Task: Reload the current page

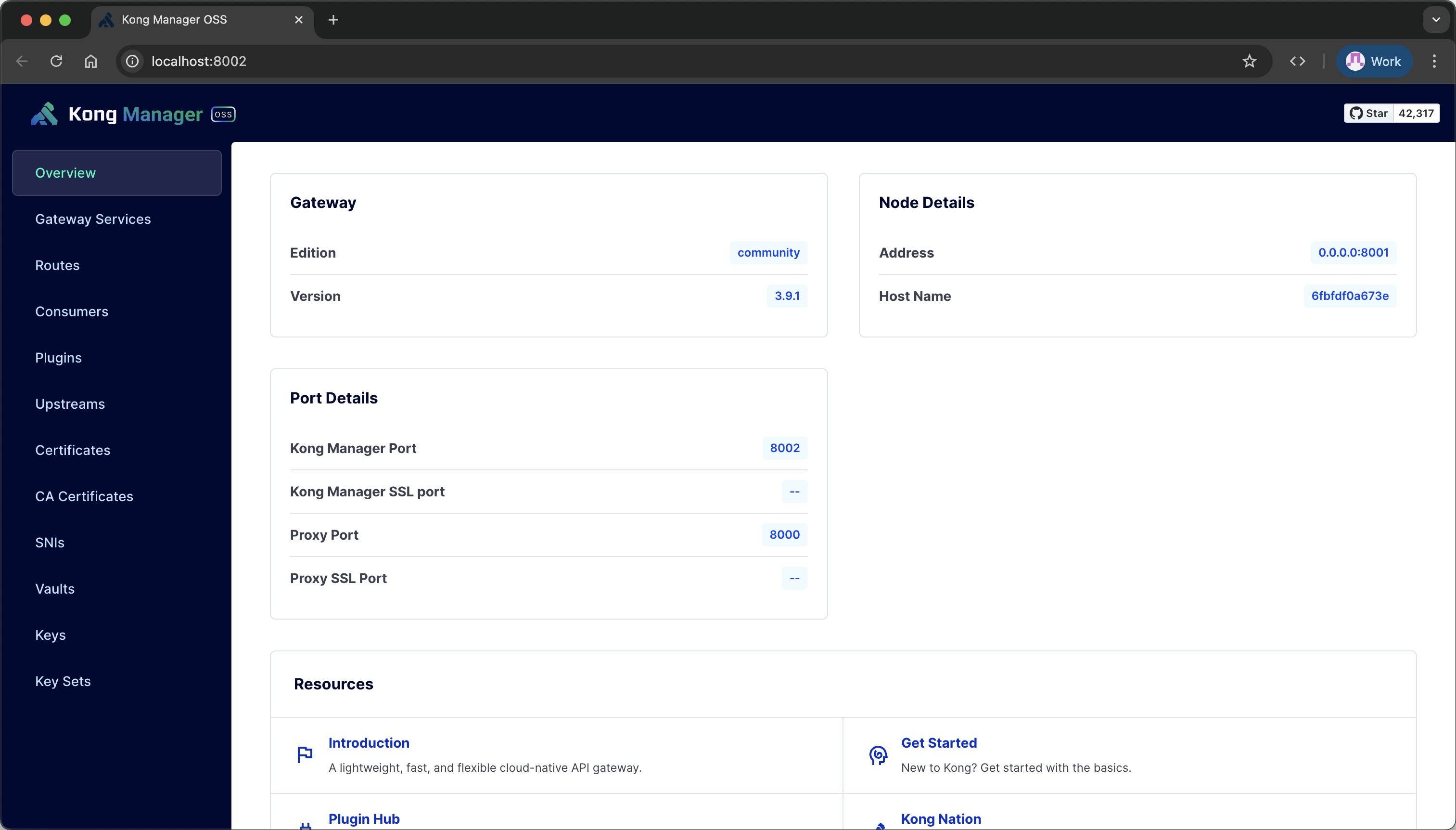Action: click(x=56, y=61)
